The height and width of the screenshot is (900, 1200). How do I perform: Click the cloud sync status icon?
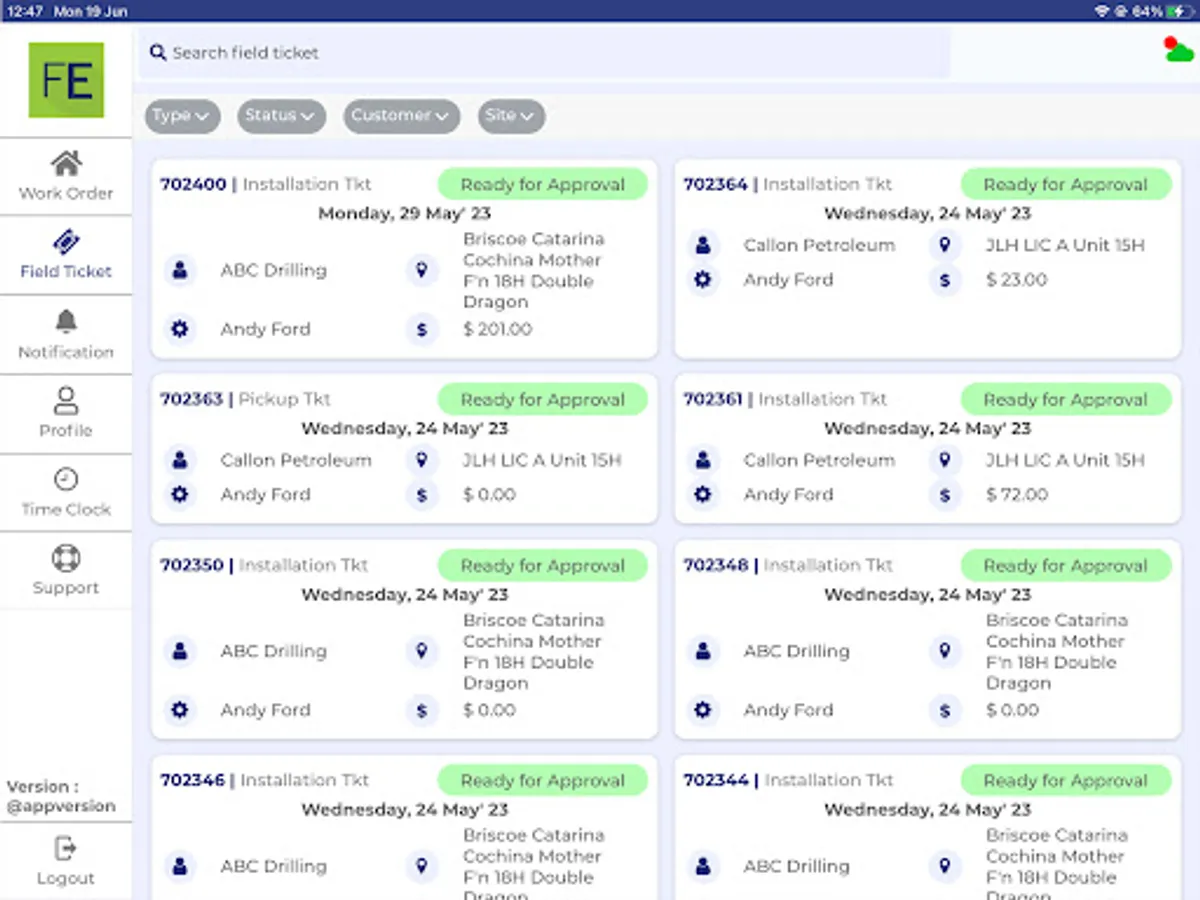click(1179, 49)
